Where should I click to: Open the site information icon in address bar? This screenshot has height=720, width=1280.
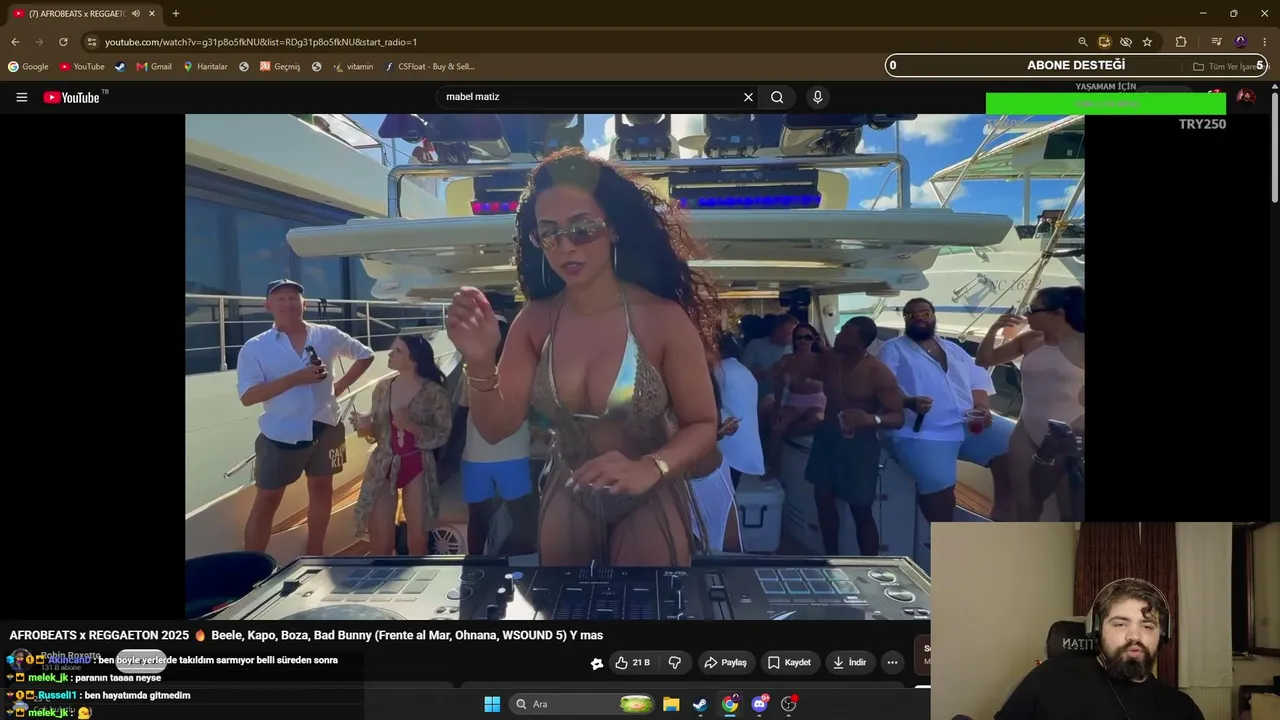tap(91, 42)
